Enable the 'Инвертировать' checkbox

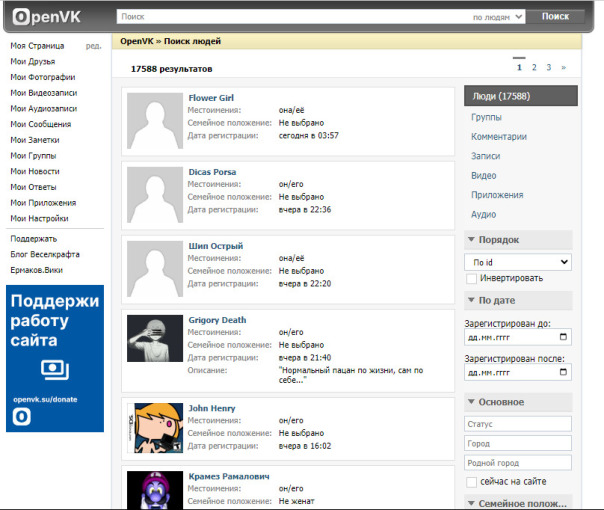click(471, 279)
